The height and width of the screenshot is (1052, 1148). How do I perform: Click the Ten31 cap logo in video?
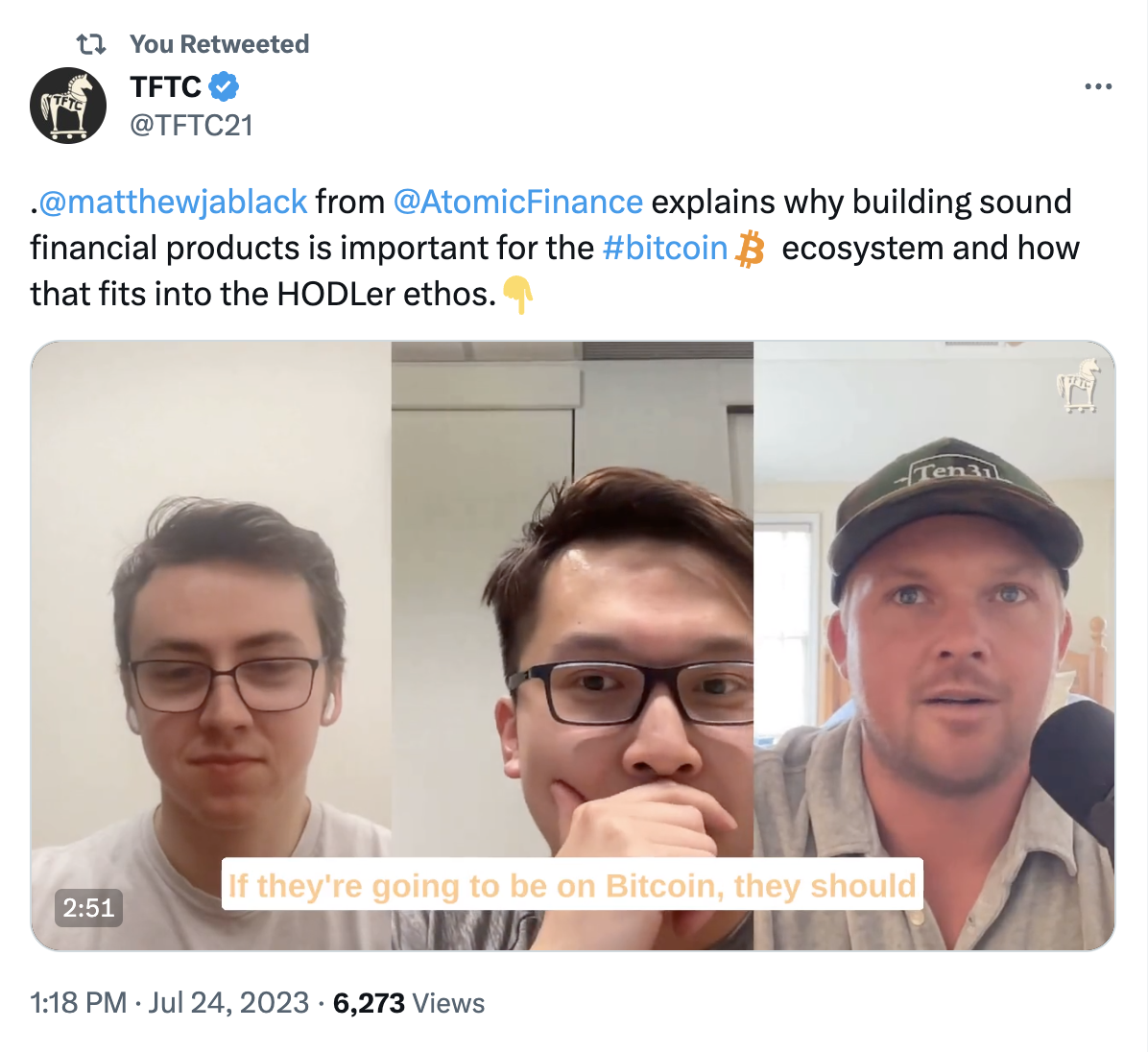click(x=956, y=471)
